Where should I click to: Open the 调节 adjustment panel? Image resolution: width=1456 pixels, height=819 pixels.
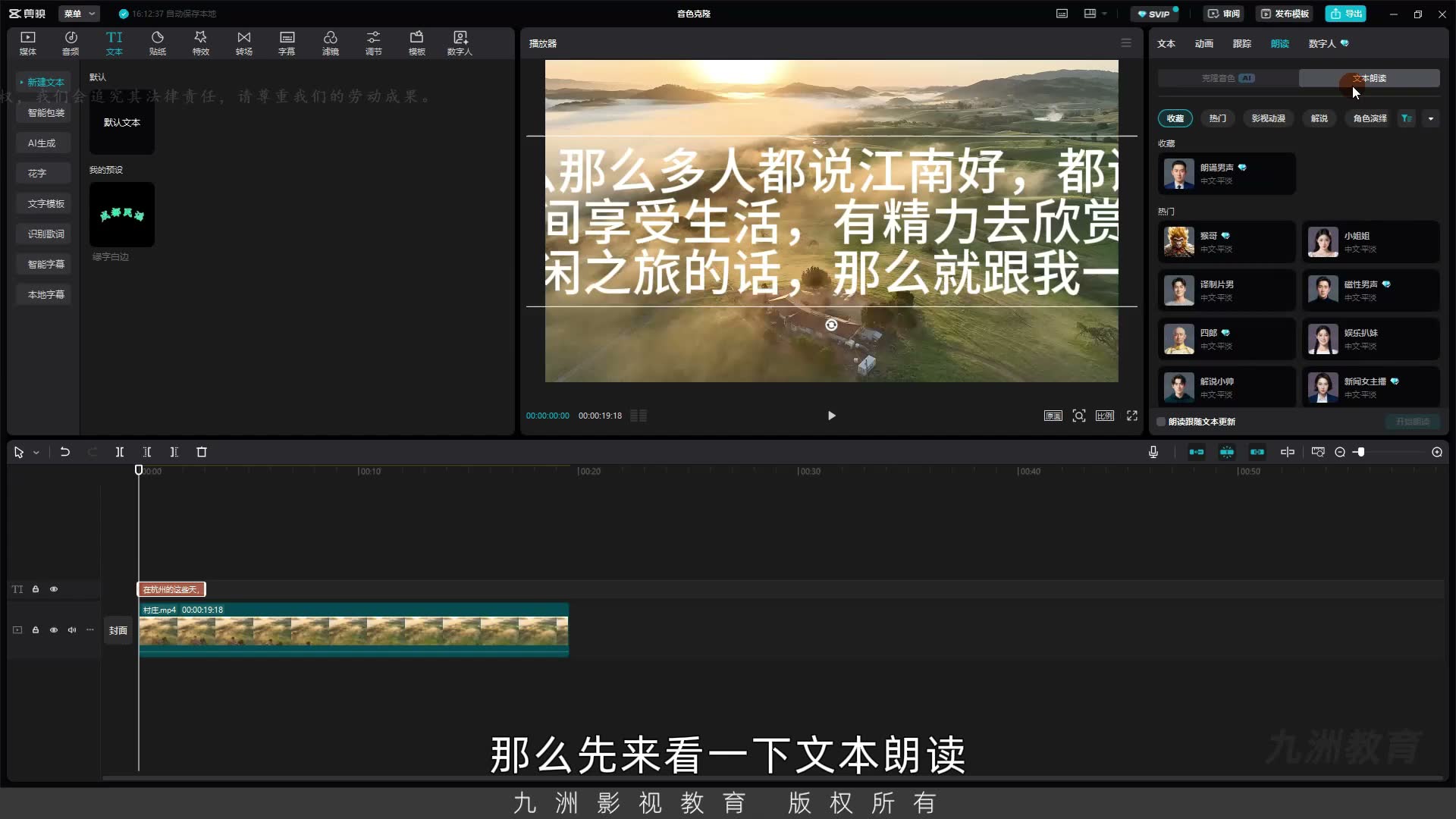[374, 43]
